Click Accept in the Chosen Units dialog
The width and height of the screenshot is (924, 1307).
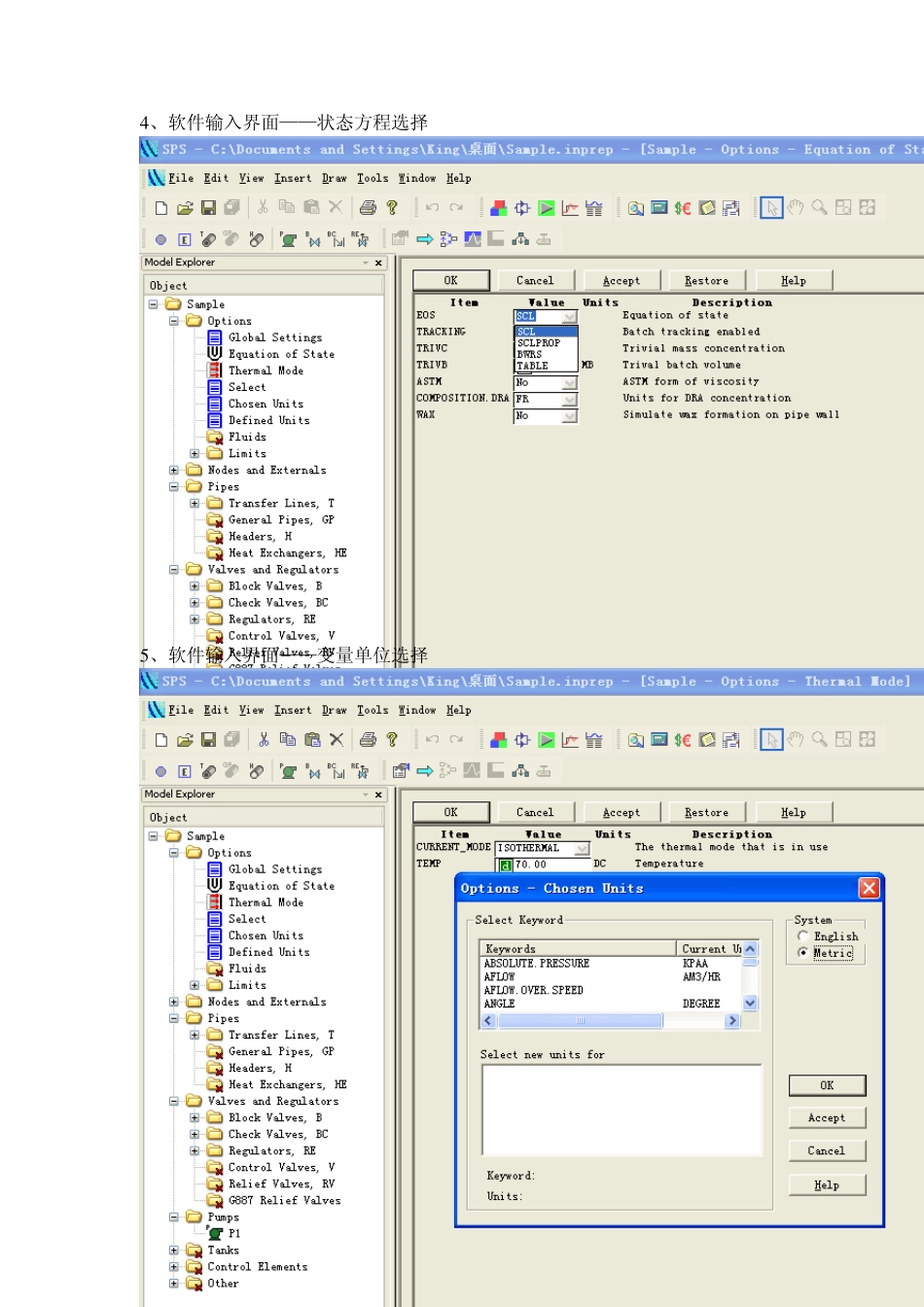[x=826, y=1118]
